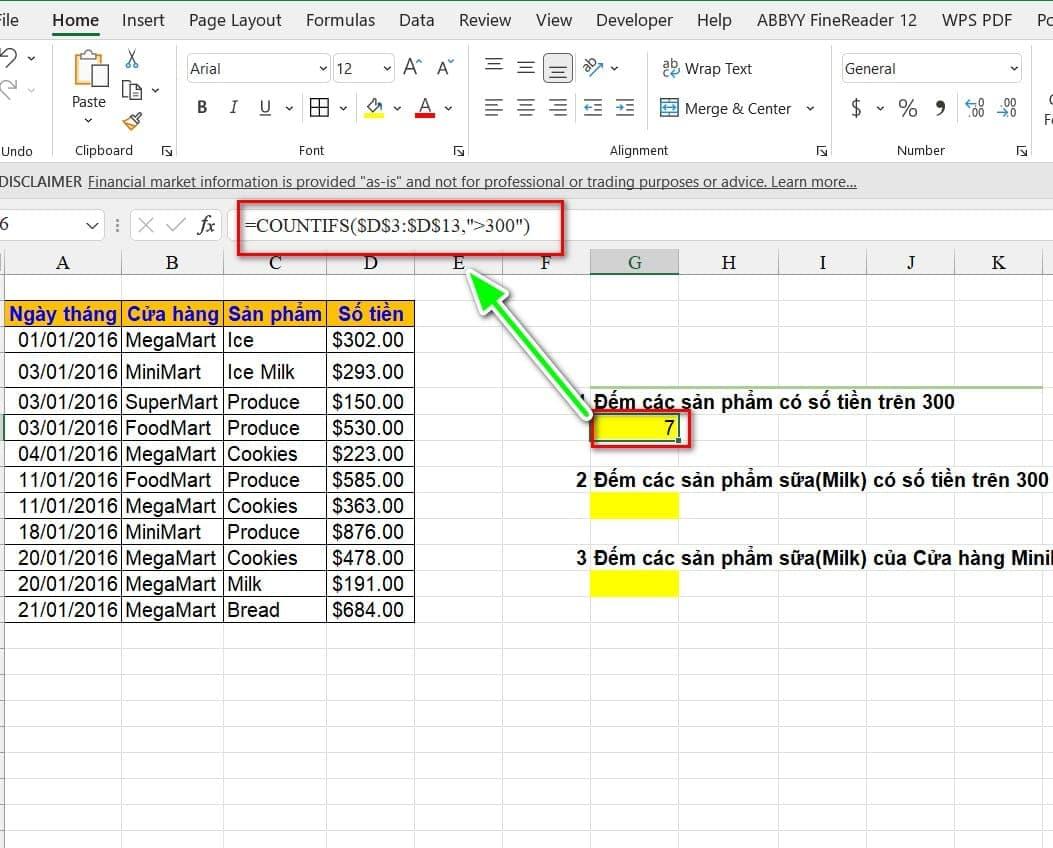Select the Format Painter brush

[132, 121]
